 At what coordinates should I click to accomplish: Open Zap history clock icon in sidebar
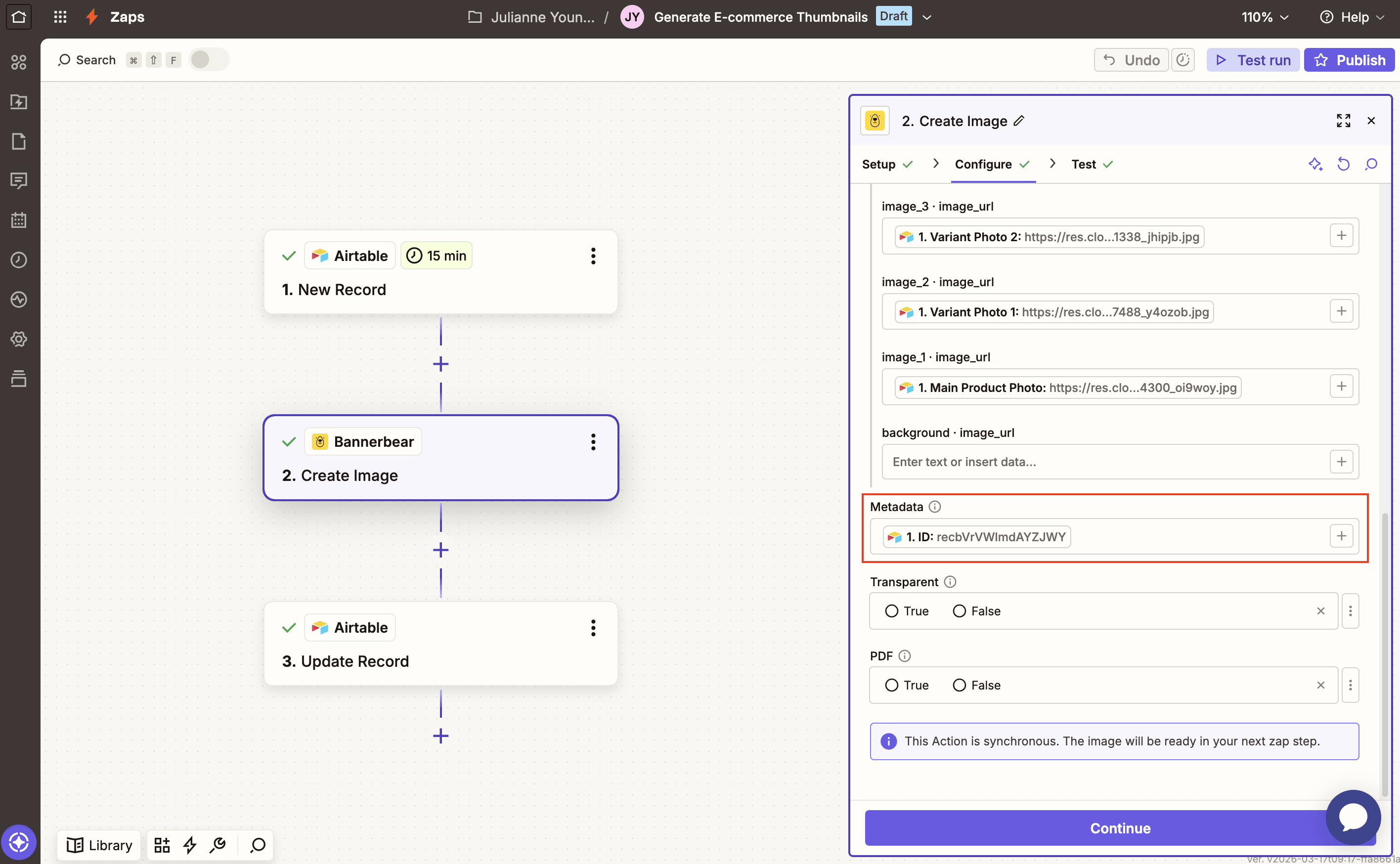tap(19, 259)
